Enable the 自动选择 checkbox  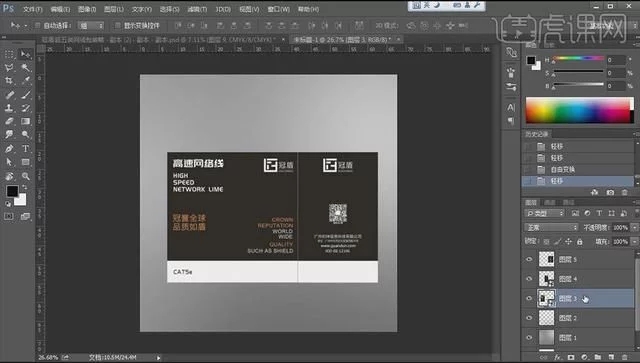[x=38, y=26]
